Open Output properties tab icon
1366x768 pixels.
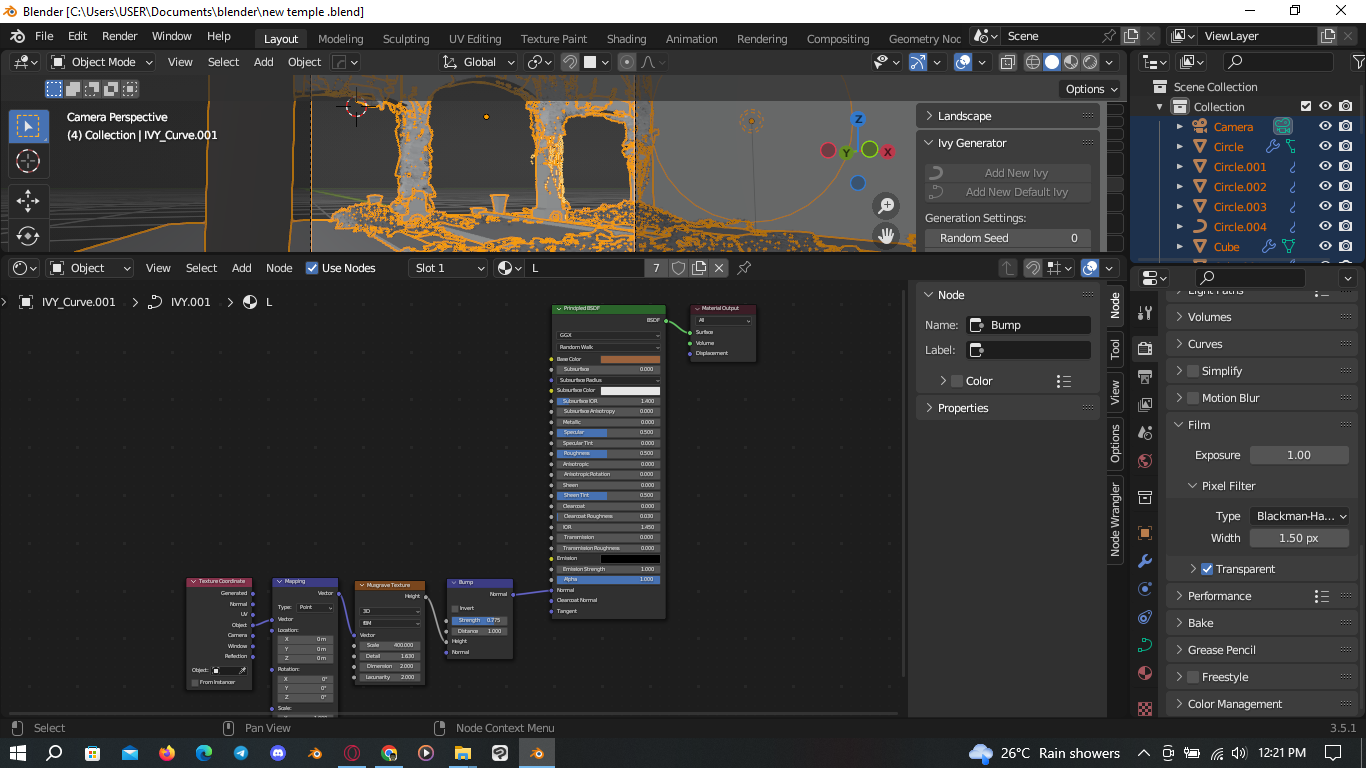point(1145,375)
